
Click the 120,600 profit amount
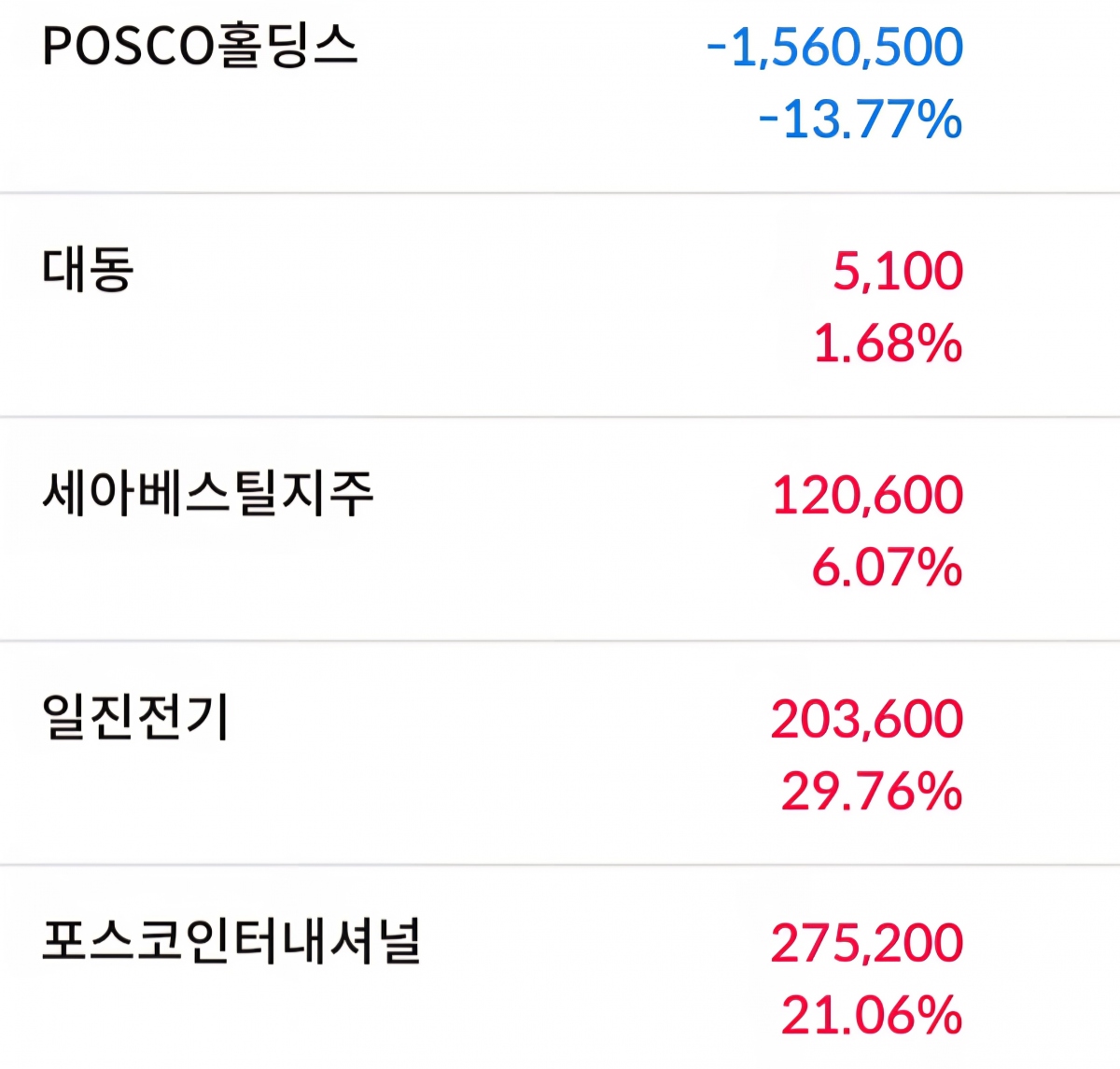click(x=867, y=495)
